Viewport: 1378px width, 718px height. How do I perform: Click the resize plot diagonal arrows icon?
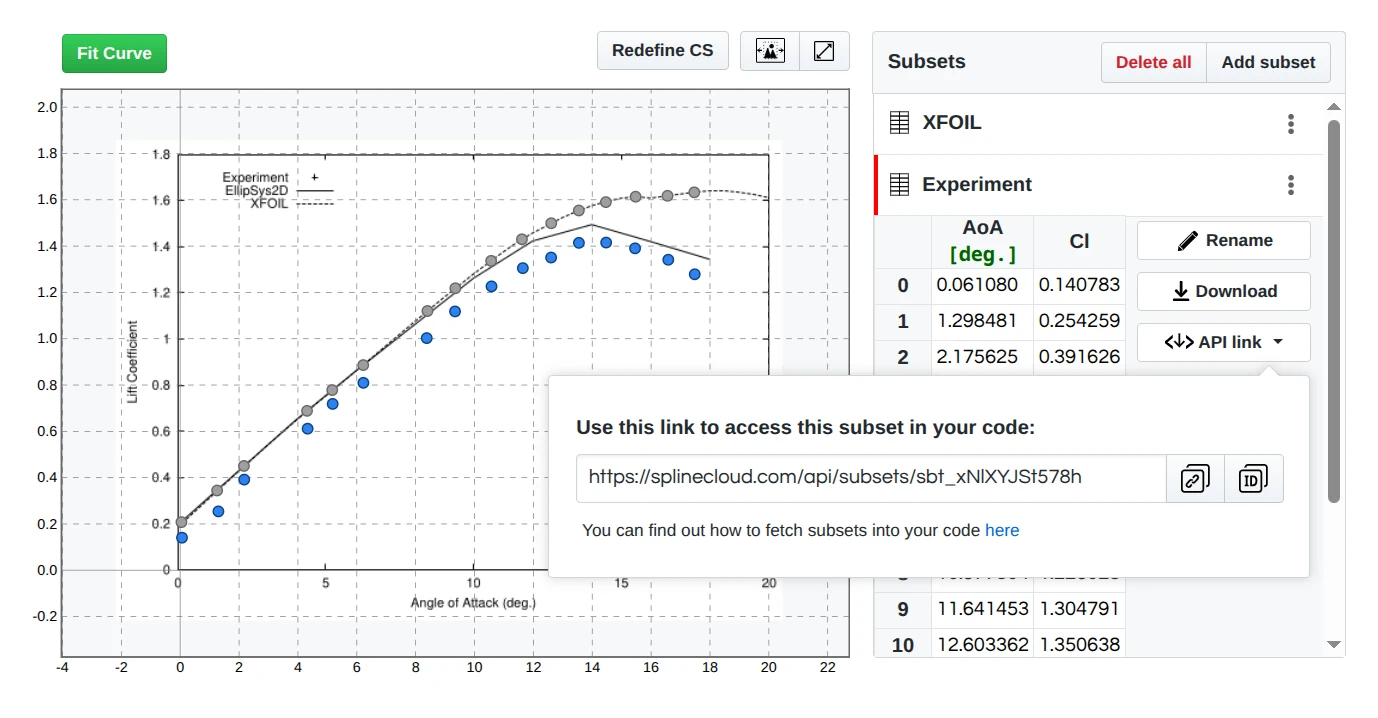coord(824,50)
